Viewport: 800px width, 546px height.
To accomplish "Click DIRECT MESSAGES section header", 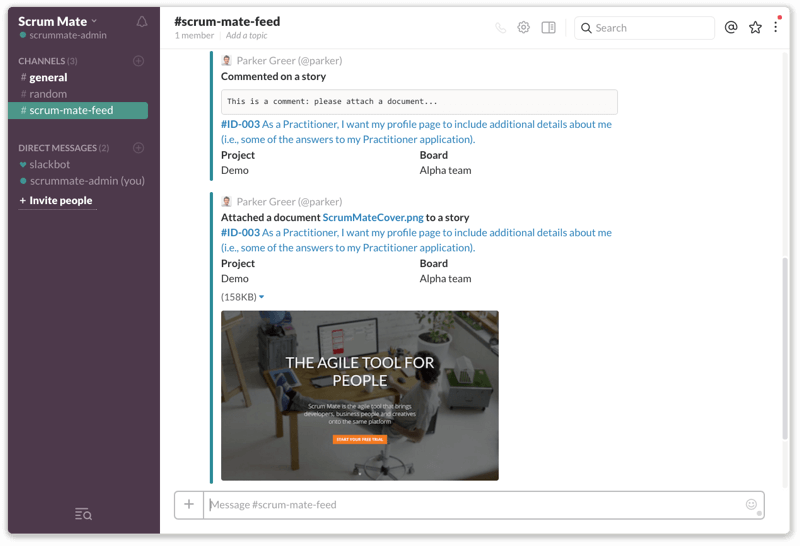I will pos(63,147).
